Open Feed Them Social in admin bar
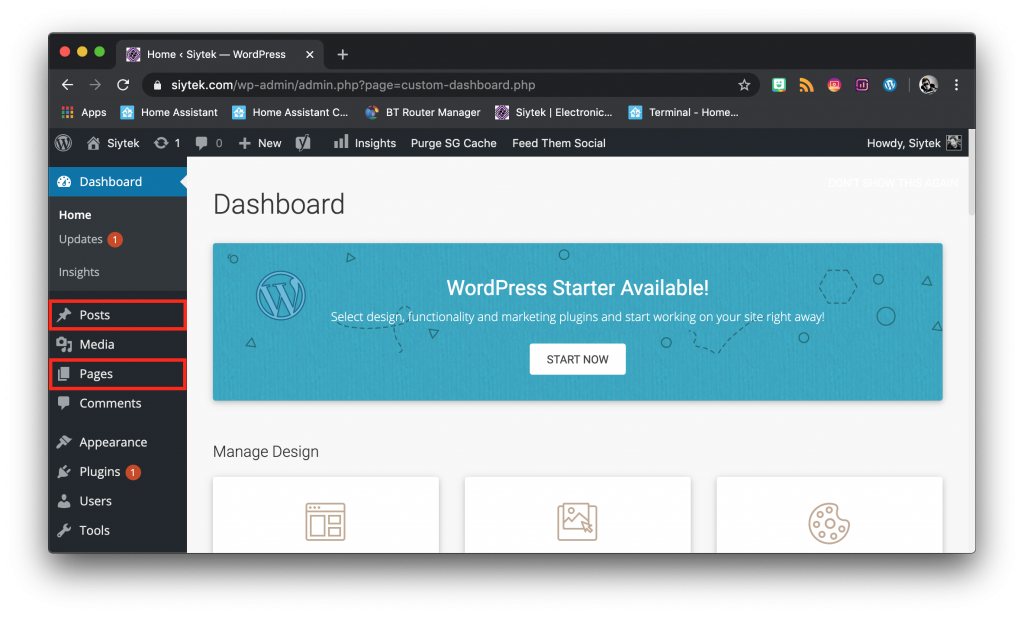 [x=558, y=143]
